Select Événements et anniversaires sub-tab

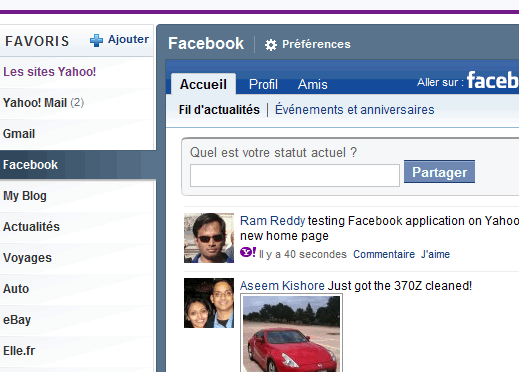(354, 110)
